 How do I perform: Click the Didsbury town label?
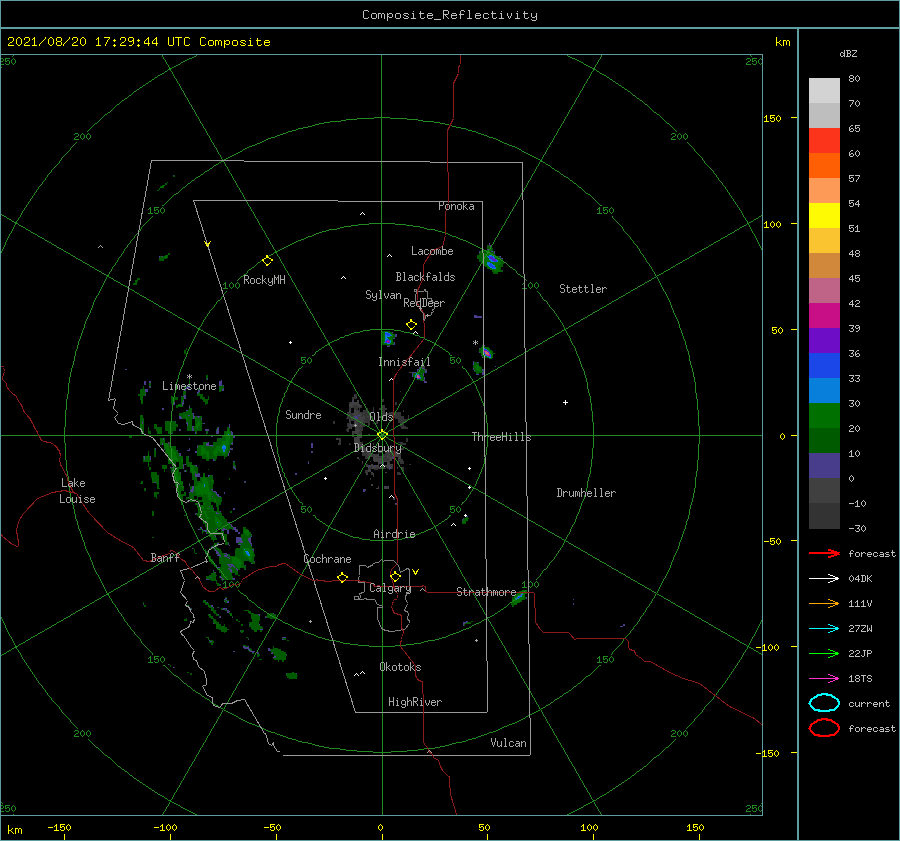[x=378, y=448]
